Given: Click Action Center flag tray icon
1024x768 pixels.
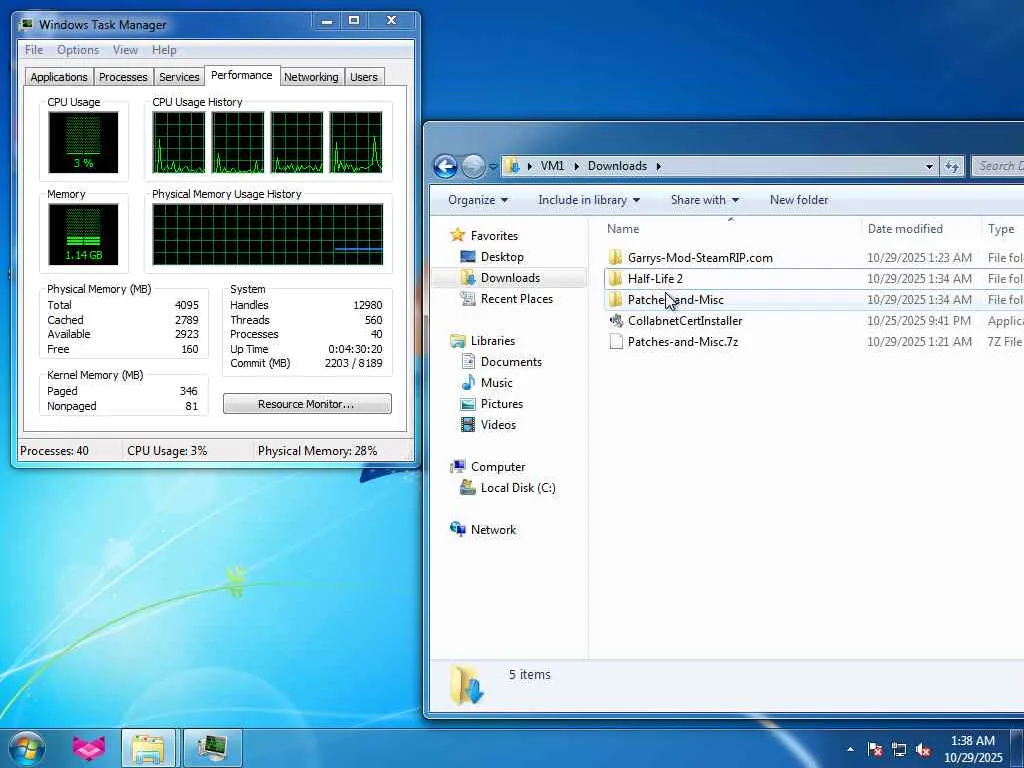Looking at the screenshot, I should (x=875, y=749).
